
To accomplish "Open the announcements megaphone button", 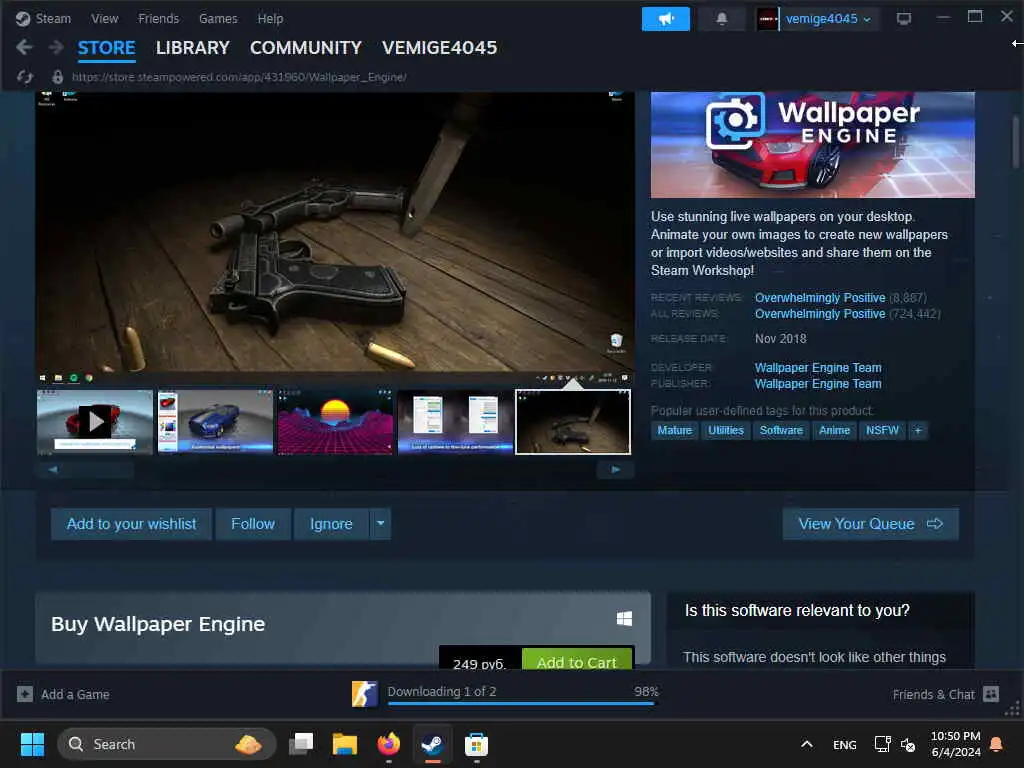I will click(665, 19).
